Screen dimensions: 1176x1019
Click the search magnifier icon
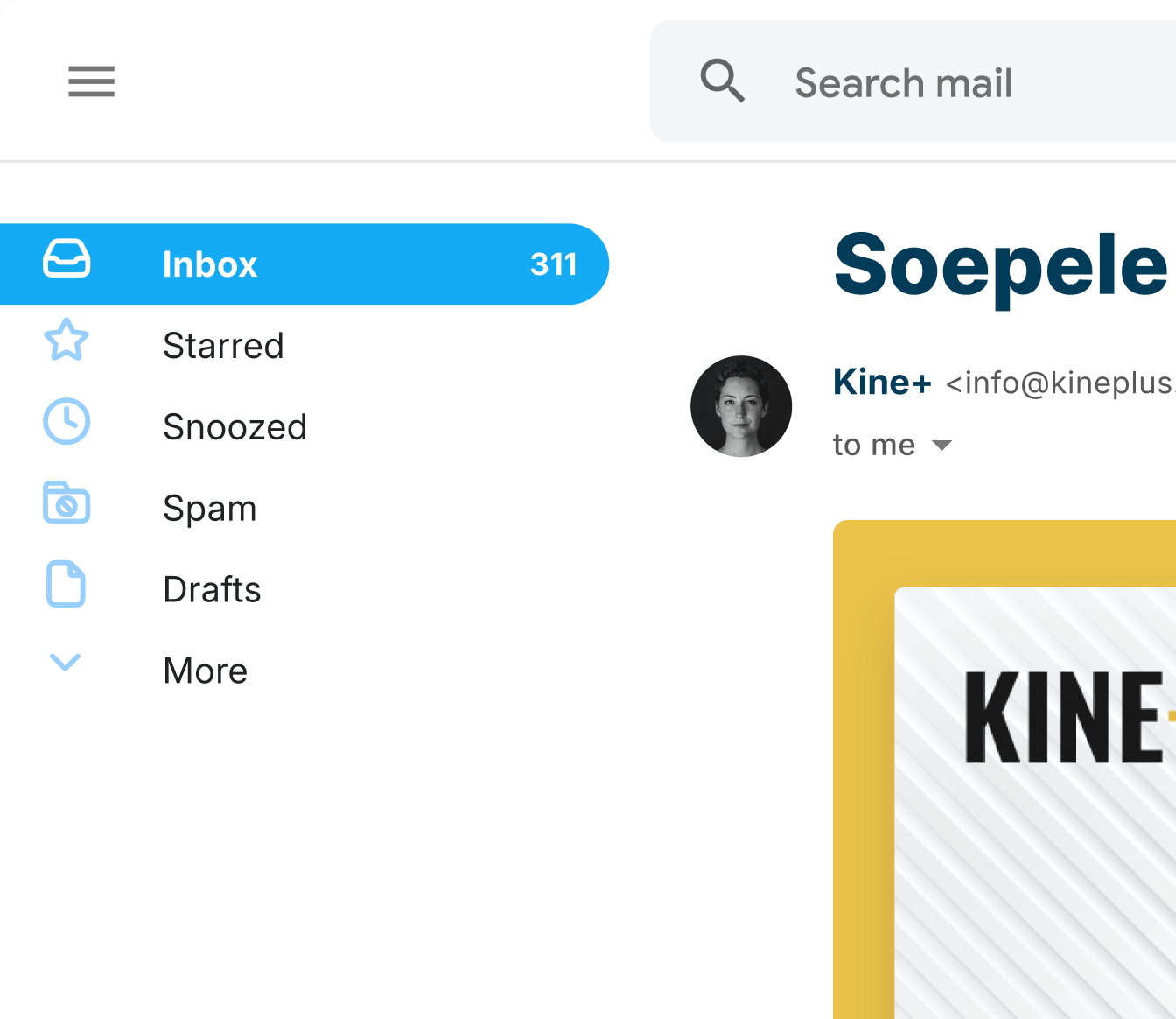[x=723, y=81]
